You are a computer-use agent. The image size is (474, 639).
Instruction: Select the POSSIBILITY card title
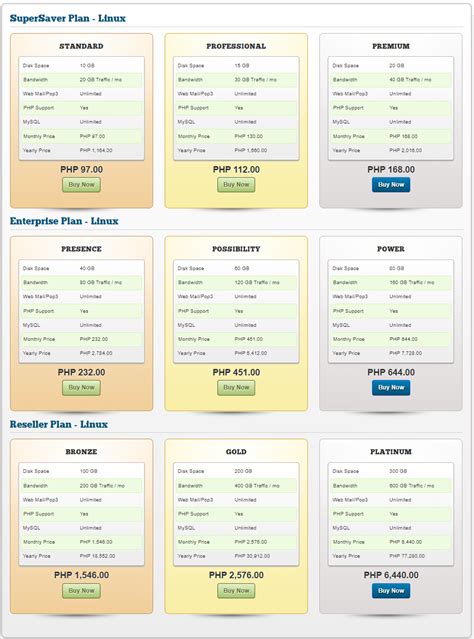[x=236, y=249]
